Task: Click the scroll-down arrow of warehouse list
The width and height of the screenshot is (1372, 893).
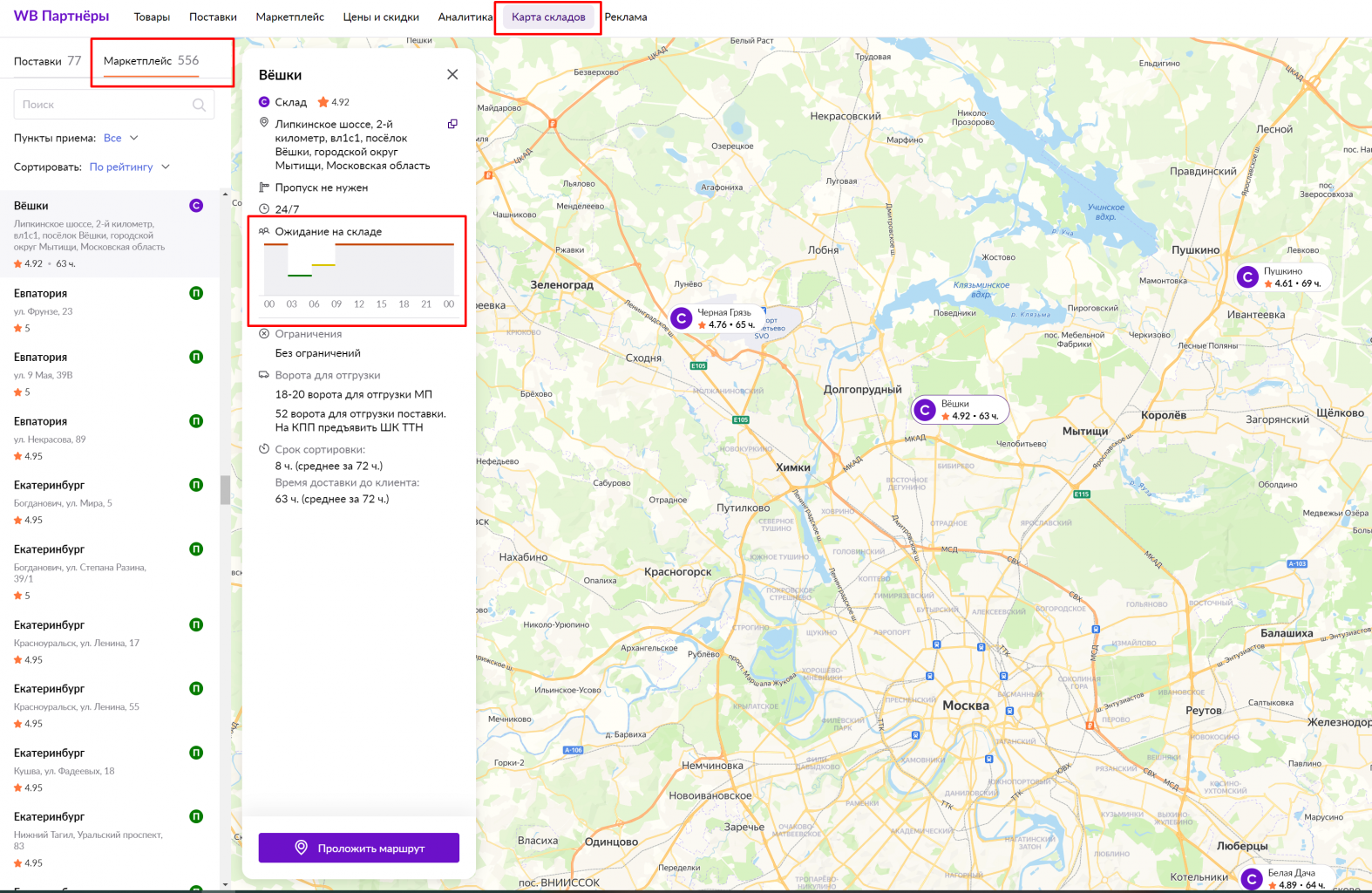Action: coord(225,883)
